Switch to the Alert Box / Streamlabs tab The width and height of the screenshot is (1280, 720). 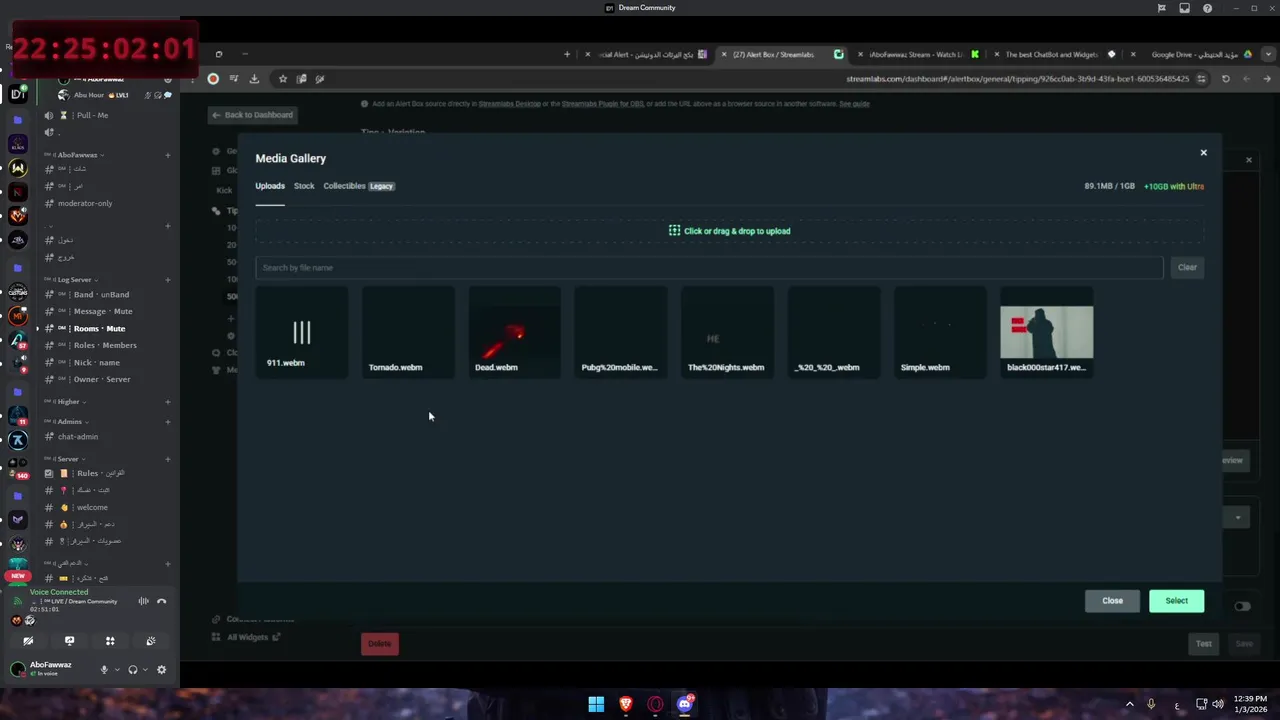[x=782, y=55]
